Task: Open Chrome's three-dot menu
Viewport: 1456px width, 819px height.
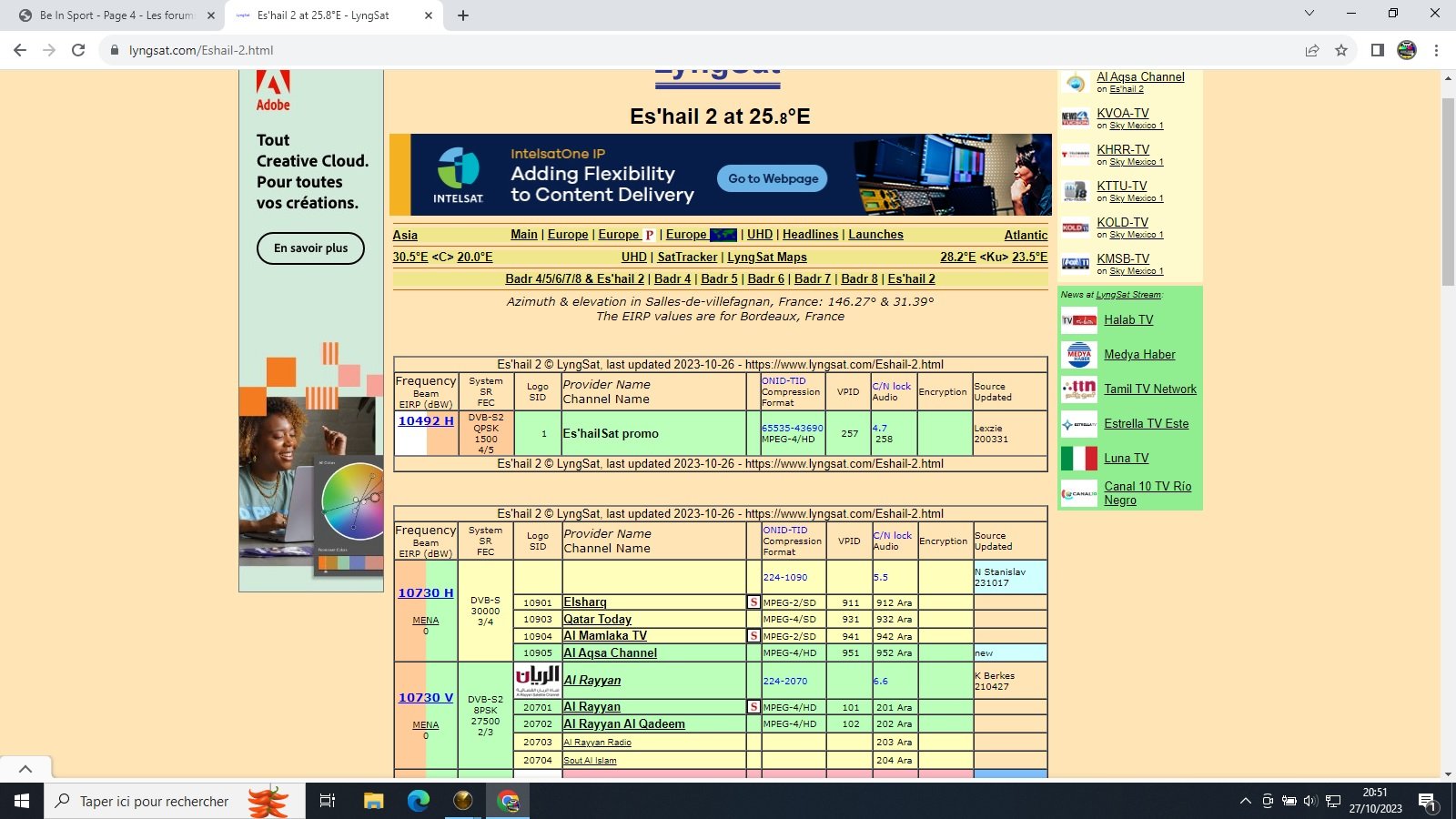Action: pos(1436,50)
